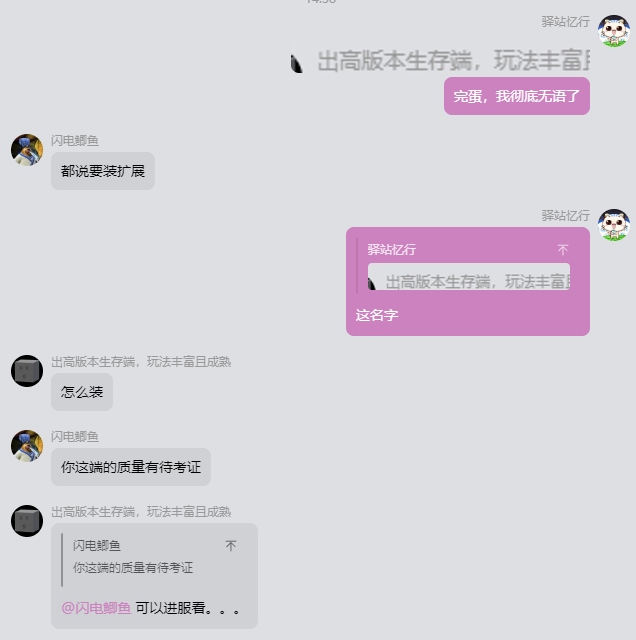The height and width of the screenshot is (640, 636).
Task: Select message 完蛋，我彻底无语了
Action: tap(517, 96)
